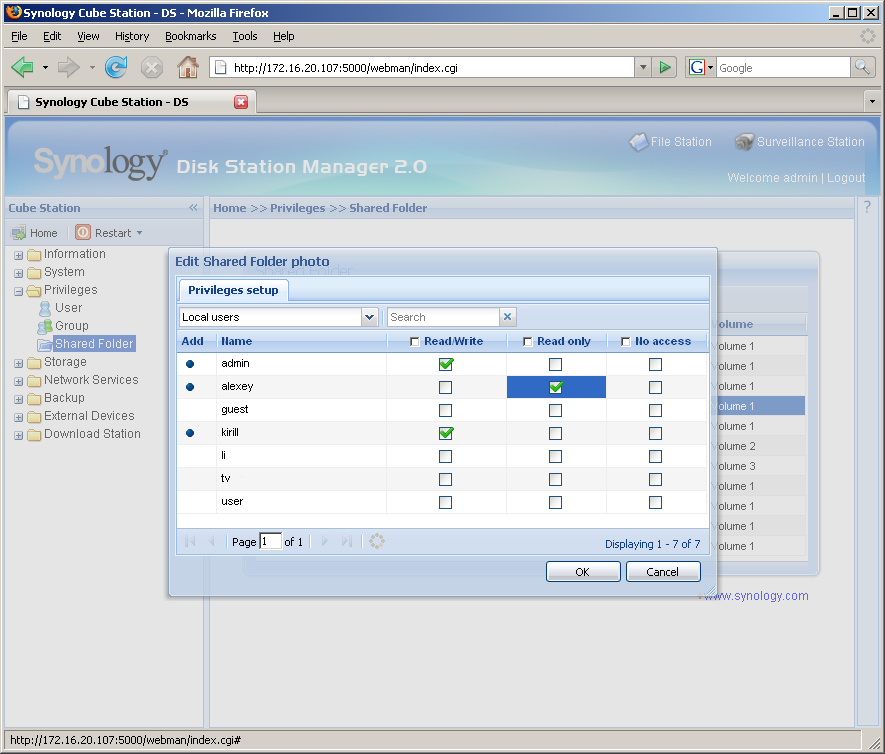
Task: Click the Logout link
Action: pyautogui.click(x=845, y=178)
